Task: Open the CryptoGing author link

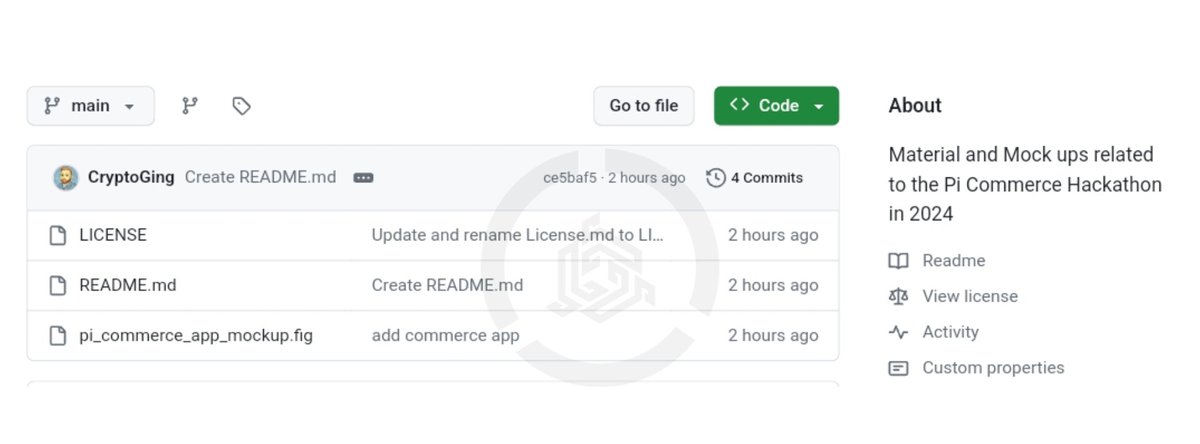Action: pos(131,177)
